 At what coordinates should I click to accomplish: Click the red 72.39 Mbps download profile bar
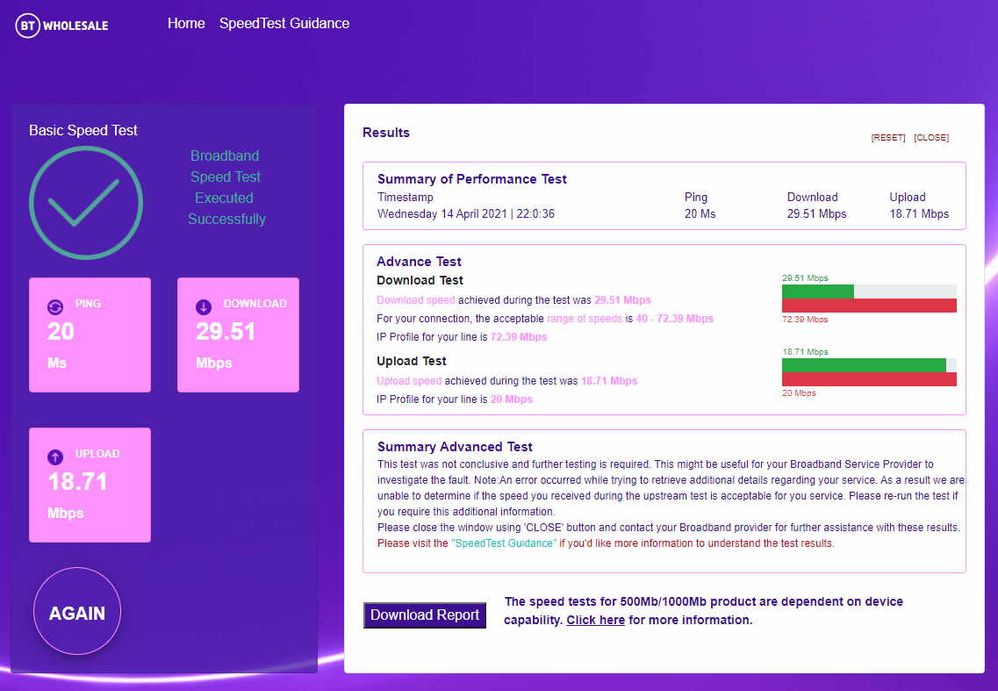869,305
